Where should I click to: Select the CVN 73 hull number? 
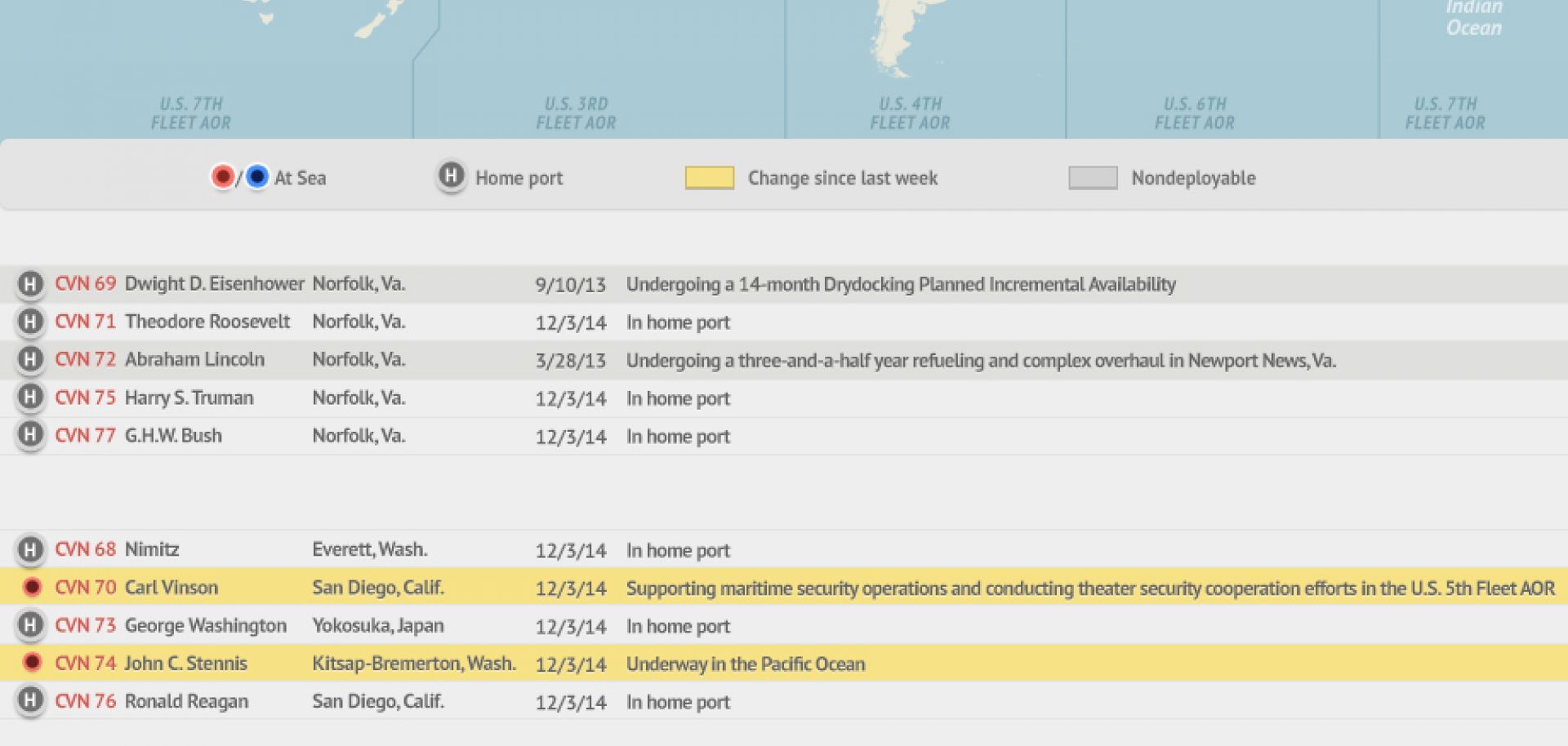pos(86,625)
